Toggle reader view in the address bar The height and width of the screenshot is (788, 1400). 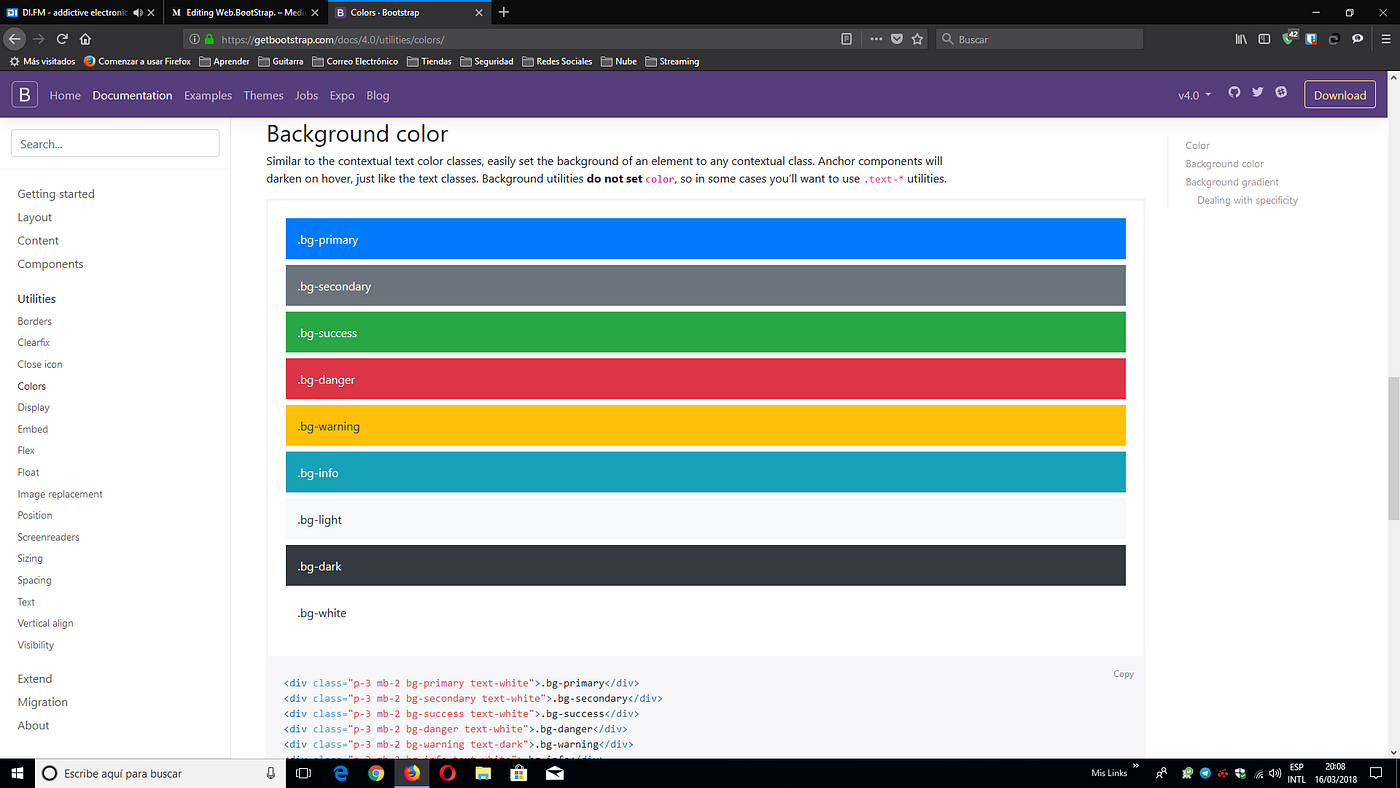[x=846, y=38]
